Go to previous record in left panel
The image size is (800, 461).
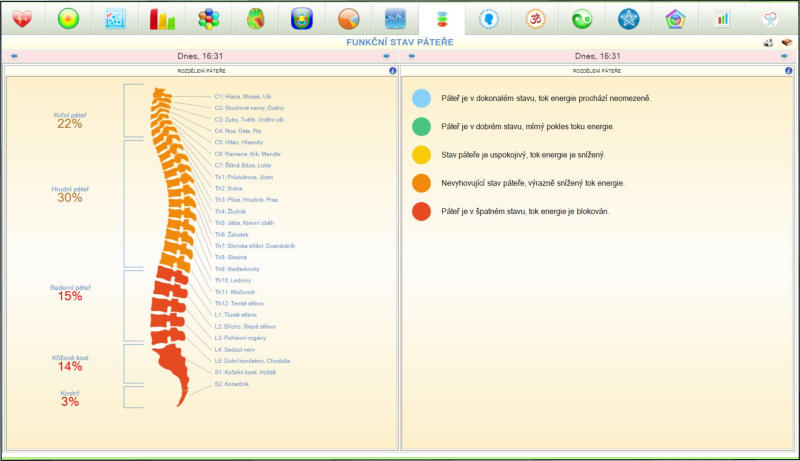pyautogui.click(x=14, y=57)
